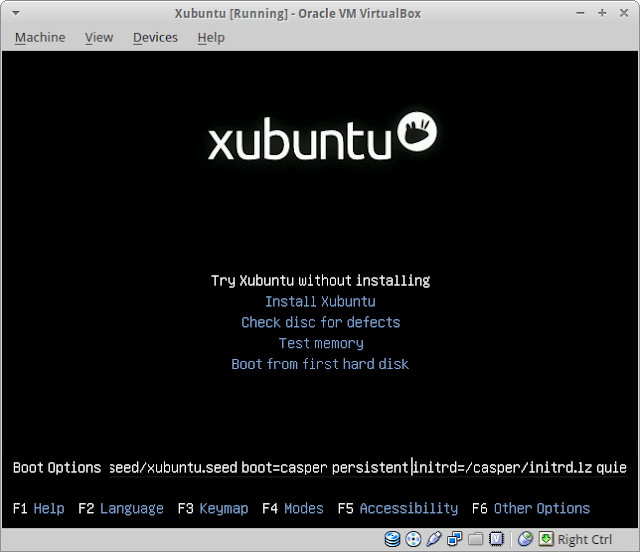Click the keyboard capture arrow icon
Image resolution: width=640 pixels, height=552 pixels.
click(x=546, y=539)
